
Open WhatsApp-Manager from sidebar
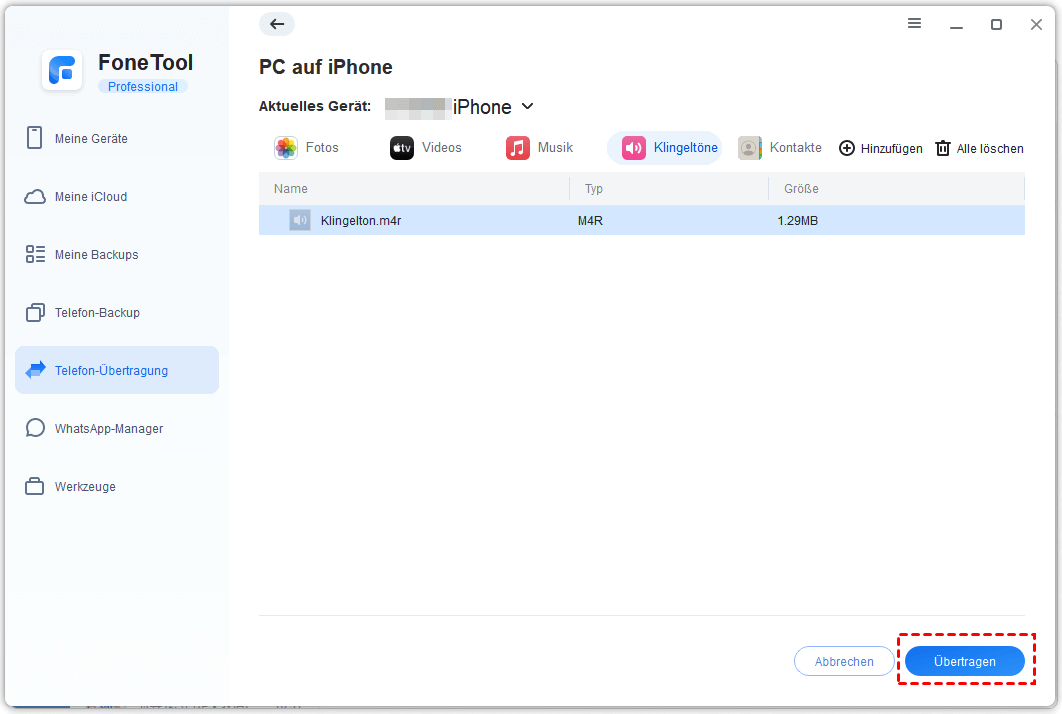click(108, 429)
